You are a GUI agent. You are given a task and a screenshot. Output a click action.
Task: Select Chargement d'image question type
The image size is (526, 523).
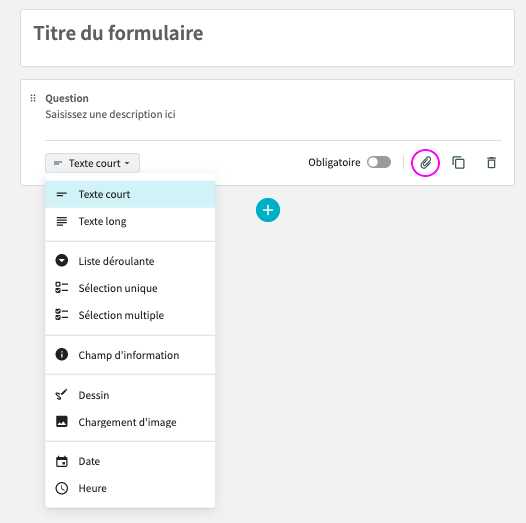(130, 422)
